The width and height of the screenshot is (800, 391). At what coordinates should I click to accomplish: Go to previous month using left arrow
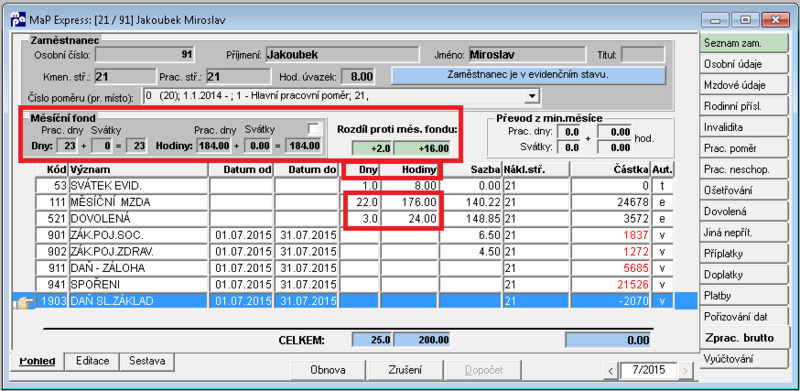[x=611, y=371]
